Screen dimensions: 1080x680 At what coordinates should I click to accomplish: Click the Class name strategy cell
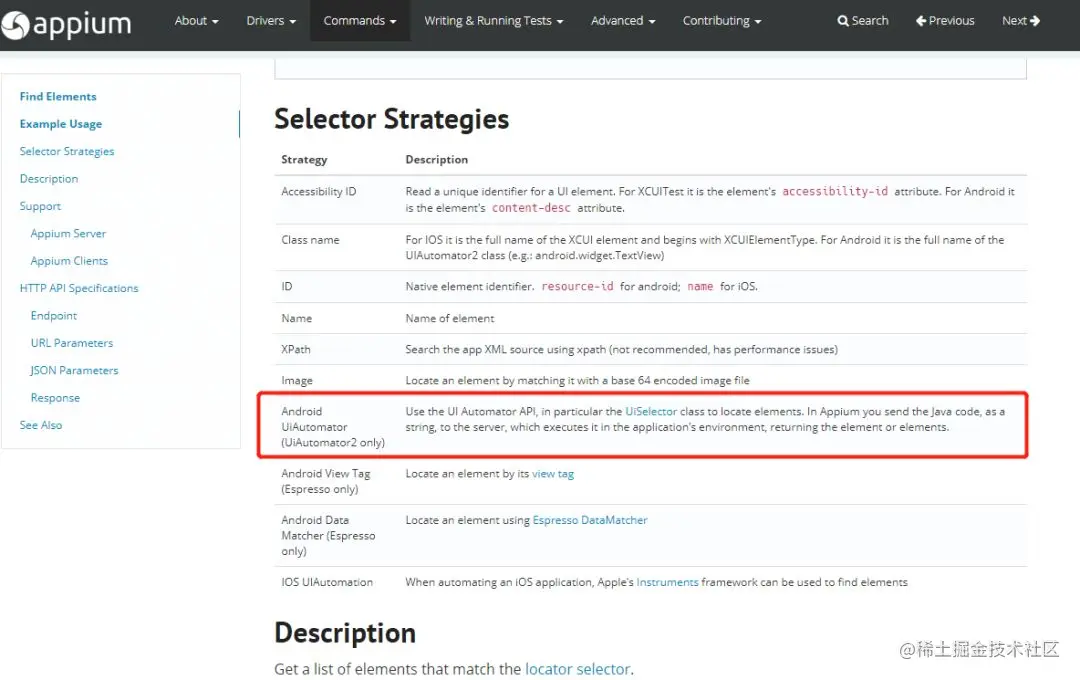coord(310,240)
